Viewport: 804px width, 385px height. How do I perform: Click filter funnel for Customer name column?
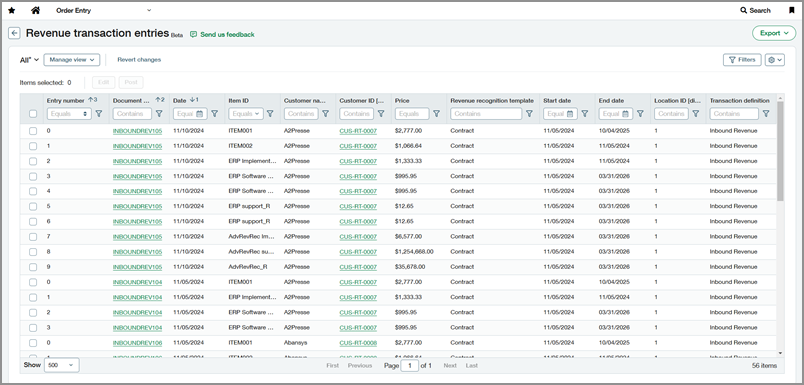pyautogui.click(x=326, y=114)
